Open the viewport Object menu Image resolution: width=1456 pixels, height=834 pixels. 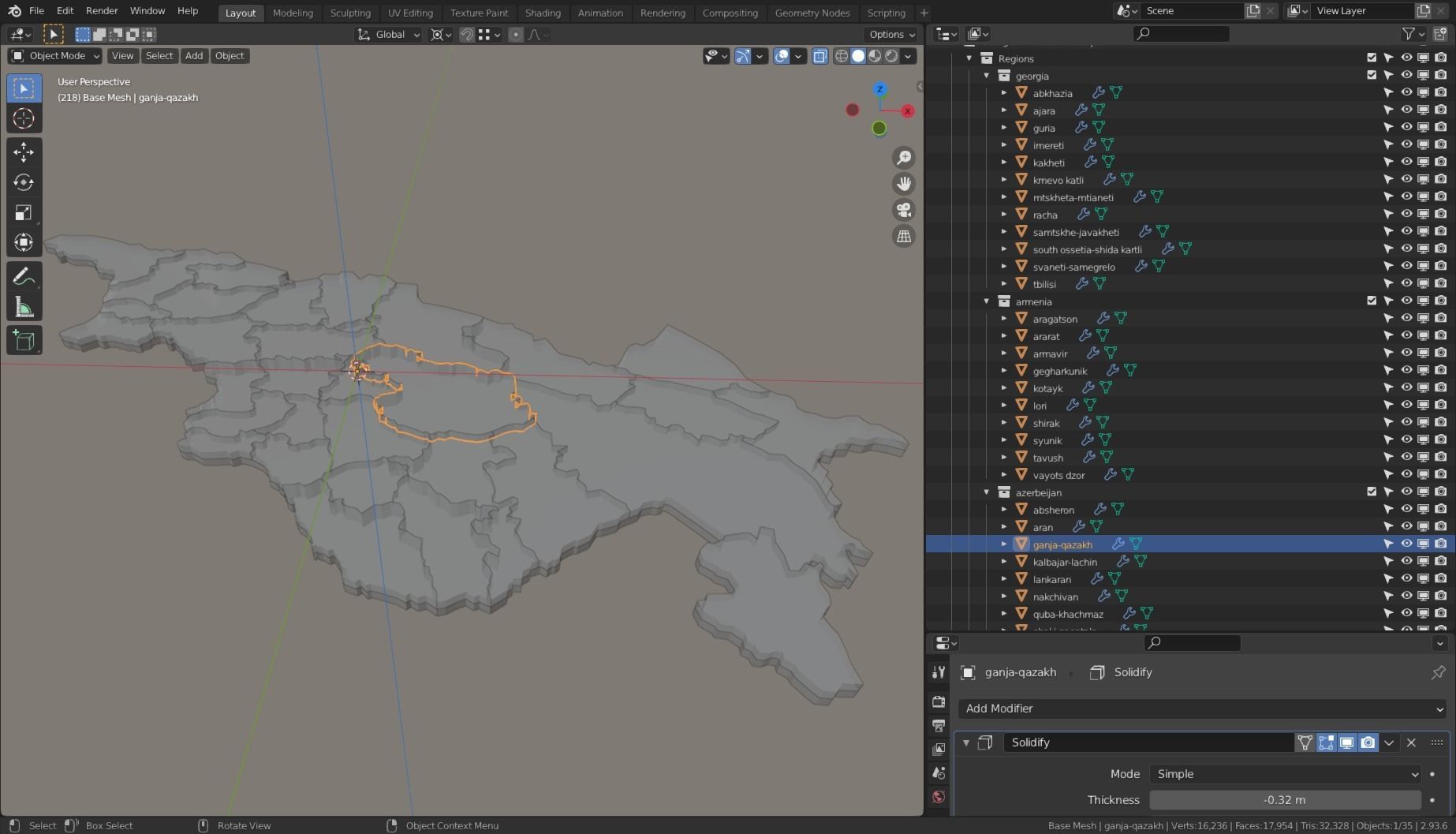[230, 56]
